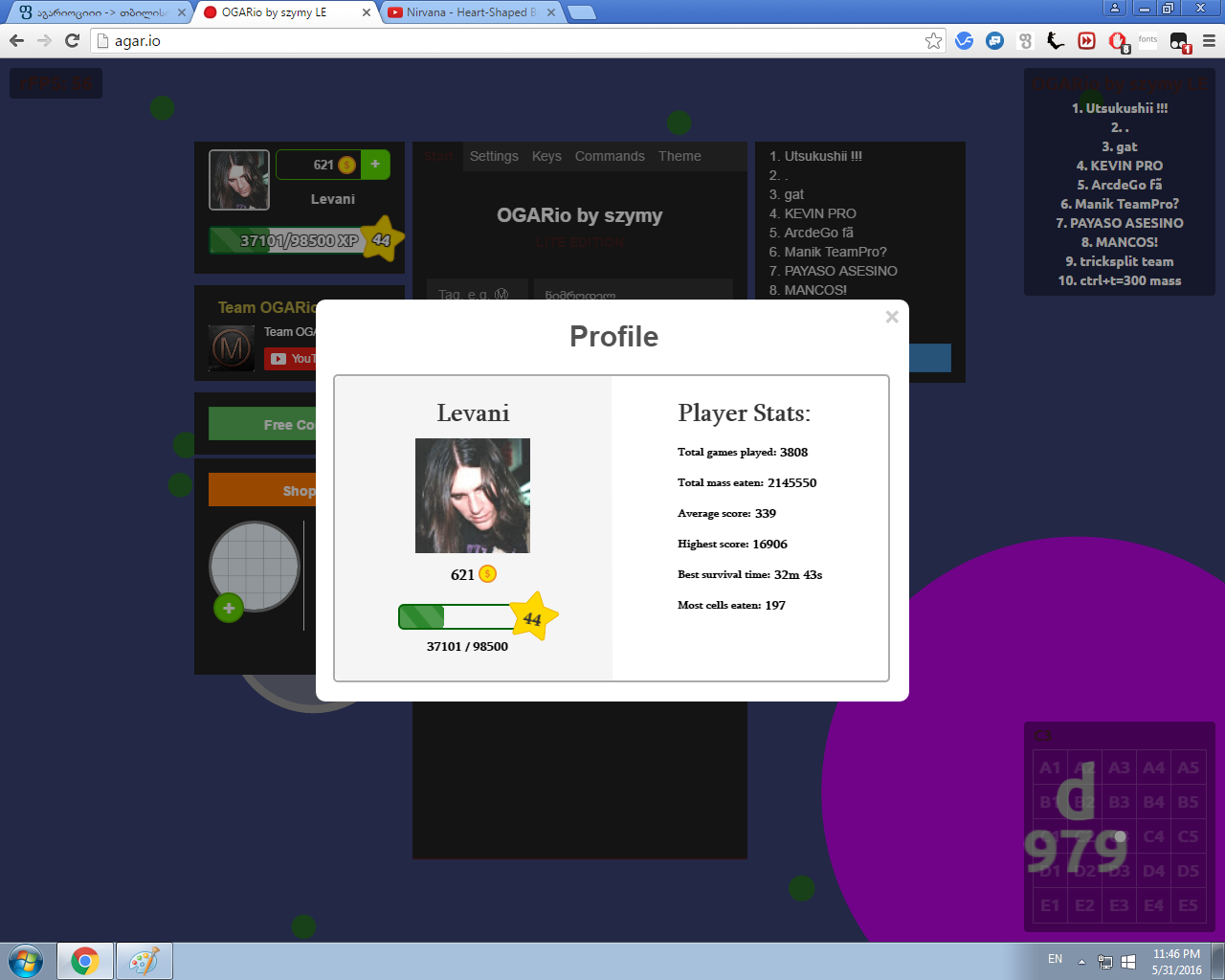Click tricksplit team in top-right leaderboard
1225x980 pixels.
point(1120,261)
